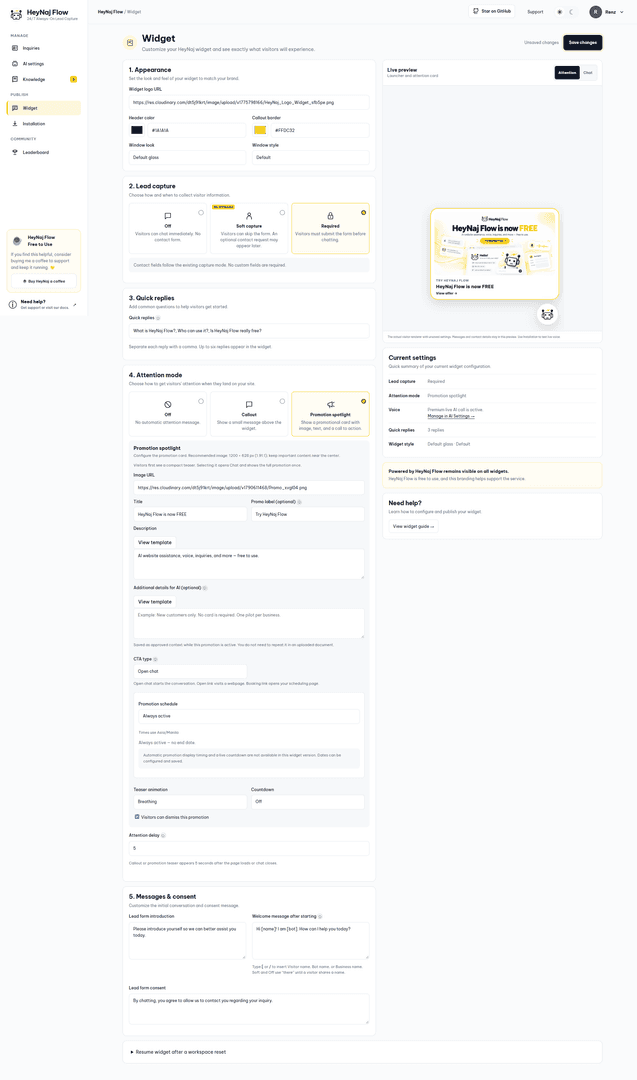This screenshot has height=1080, width=637.
Task: Click the person icon on Soft capture card
Action: pyautogui.click(x=249, y=216)
